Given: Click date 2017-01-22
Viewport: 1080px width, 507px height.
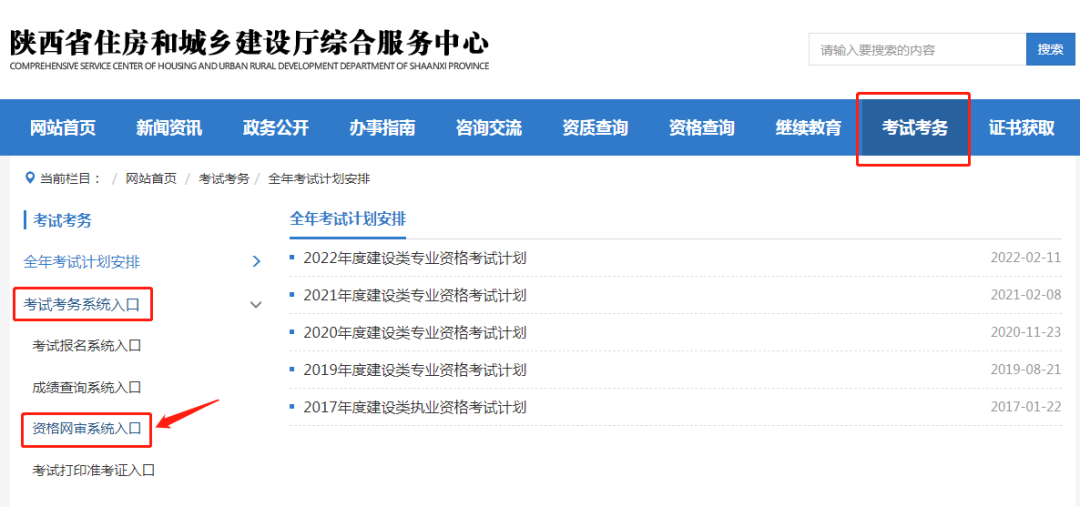Looking at the screenshot, I should 1026,407.
